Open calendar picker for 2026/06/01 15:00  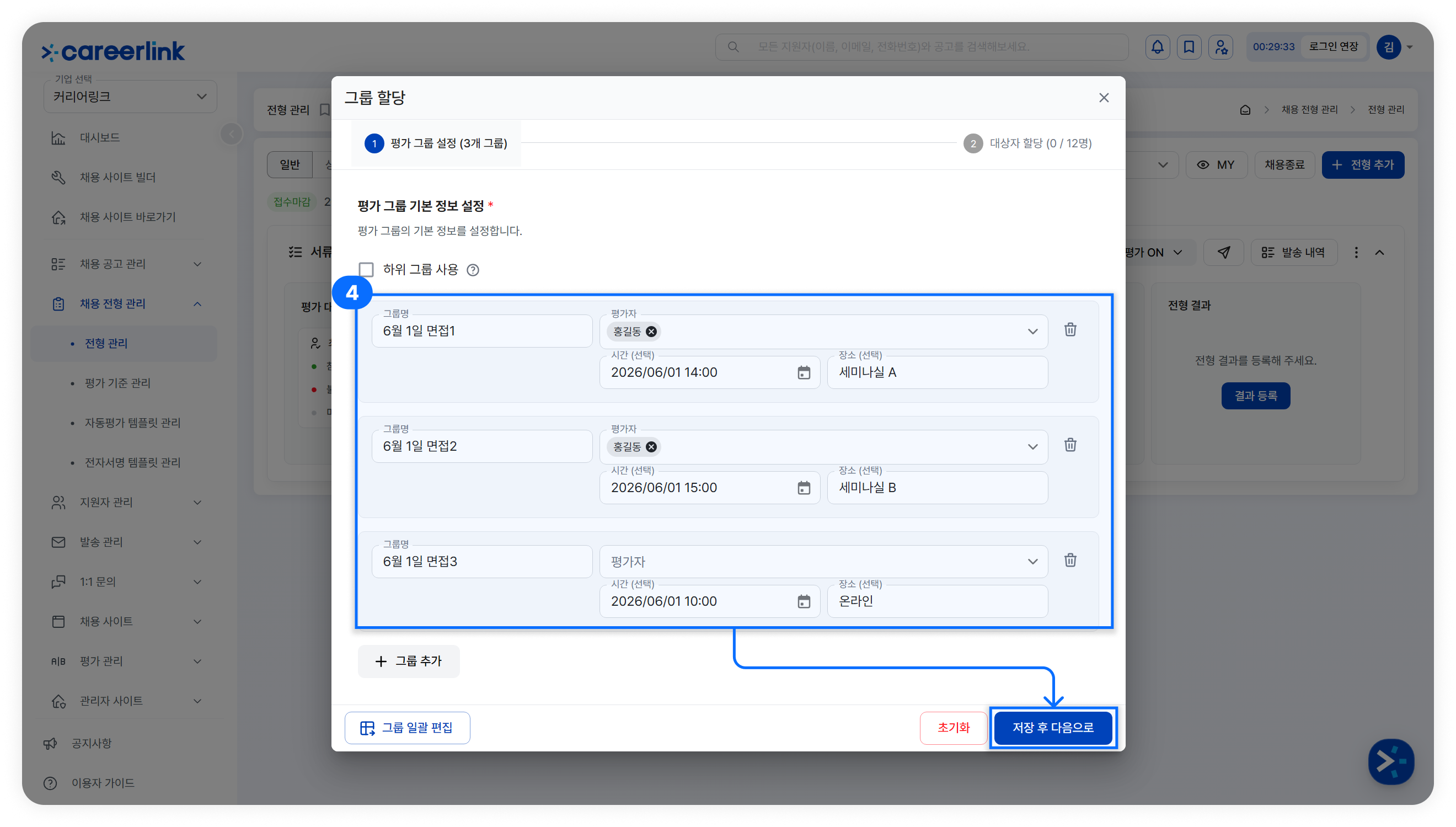click(x=804, y=488)
